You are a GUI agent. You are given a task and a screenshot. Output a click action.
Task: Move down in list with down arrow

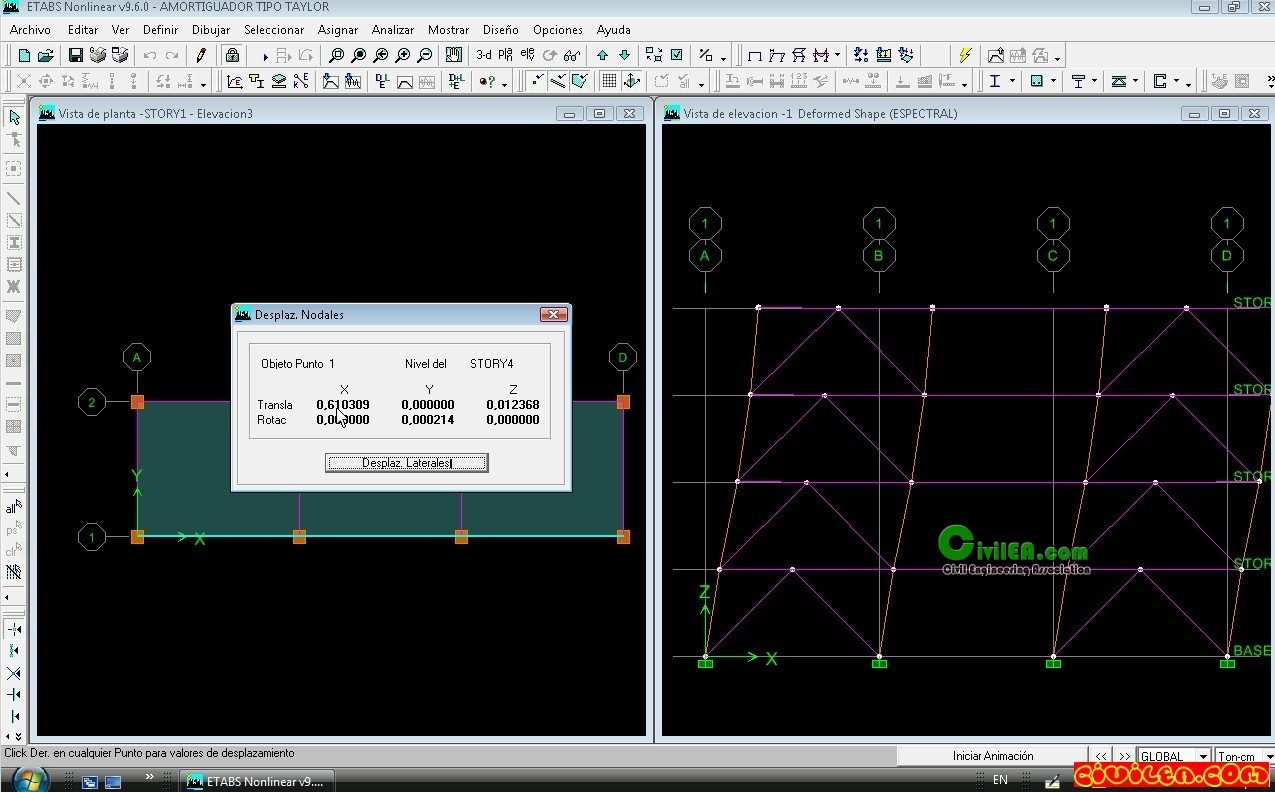tap(624, 56)
